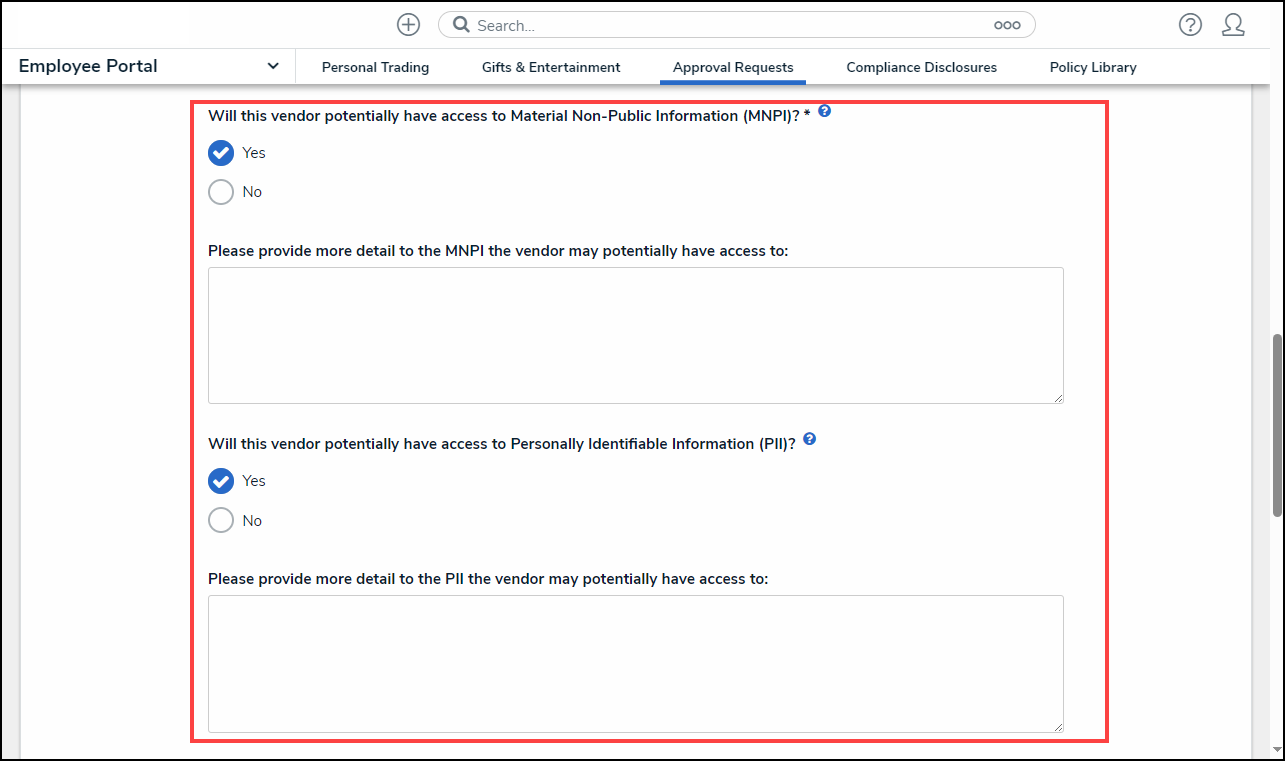
Task: Open the search bar ellipsis options
Action: 1007,25
